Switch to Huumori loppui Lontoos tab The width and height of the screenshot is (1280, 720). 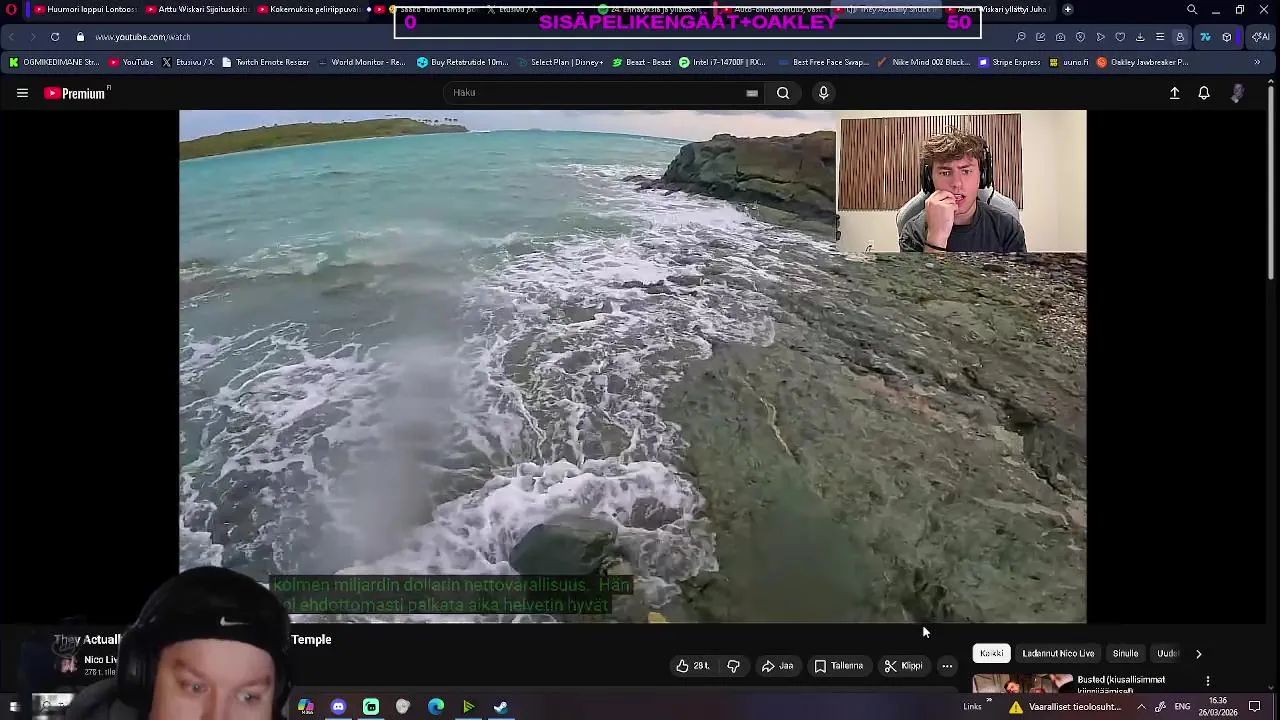point(85,9)
